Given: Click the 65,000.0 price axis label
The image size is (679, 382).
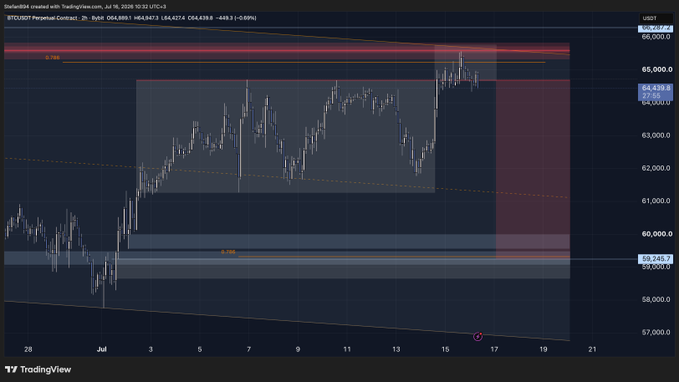Looking at the screenshot, I should click(x=656, y=69).
